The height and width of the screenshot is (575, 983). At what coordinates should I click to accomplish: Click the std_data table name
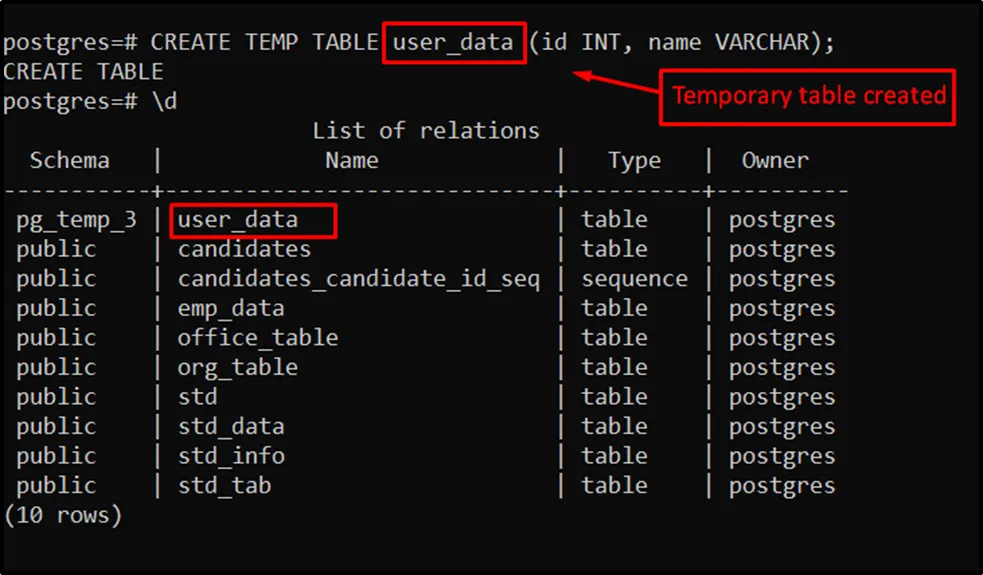pyautogui.click(x=231, y=427)
